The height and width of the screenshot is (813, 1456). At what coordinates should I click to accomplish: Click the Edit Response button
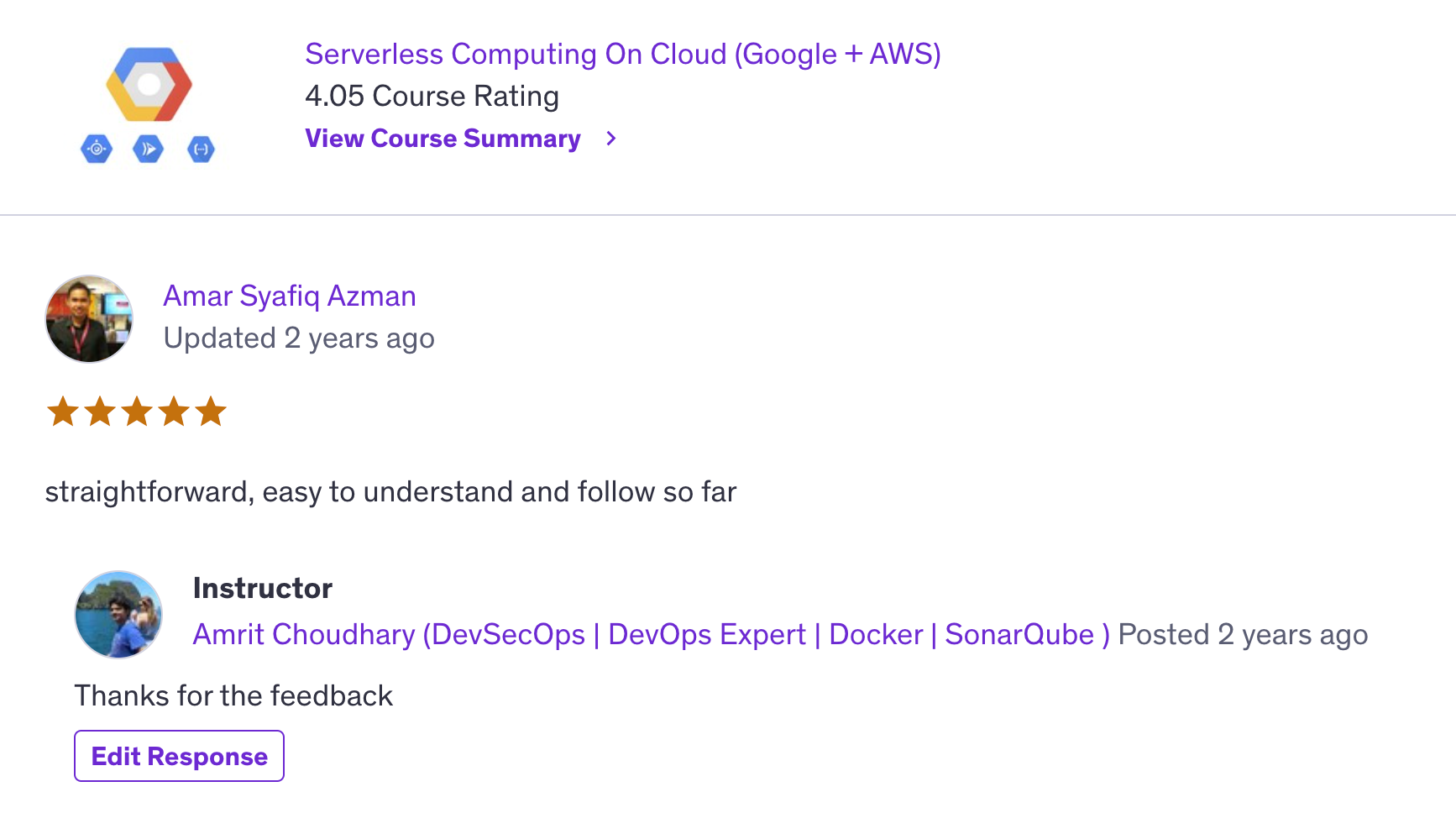(179, 756)
